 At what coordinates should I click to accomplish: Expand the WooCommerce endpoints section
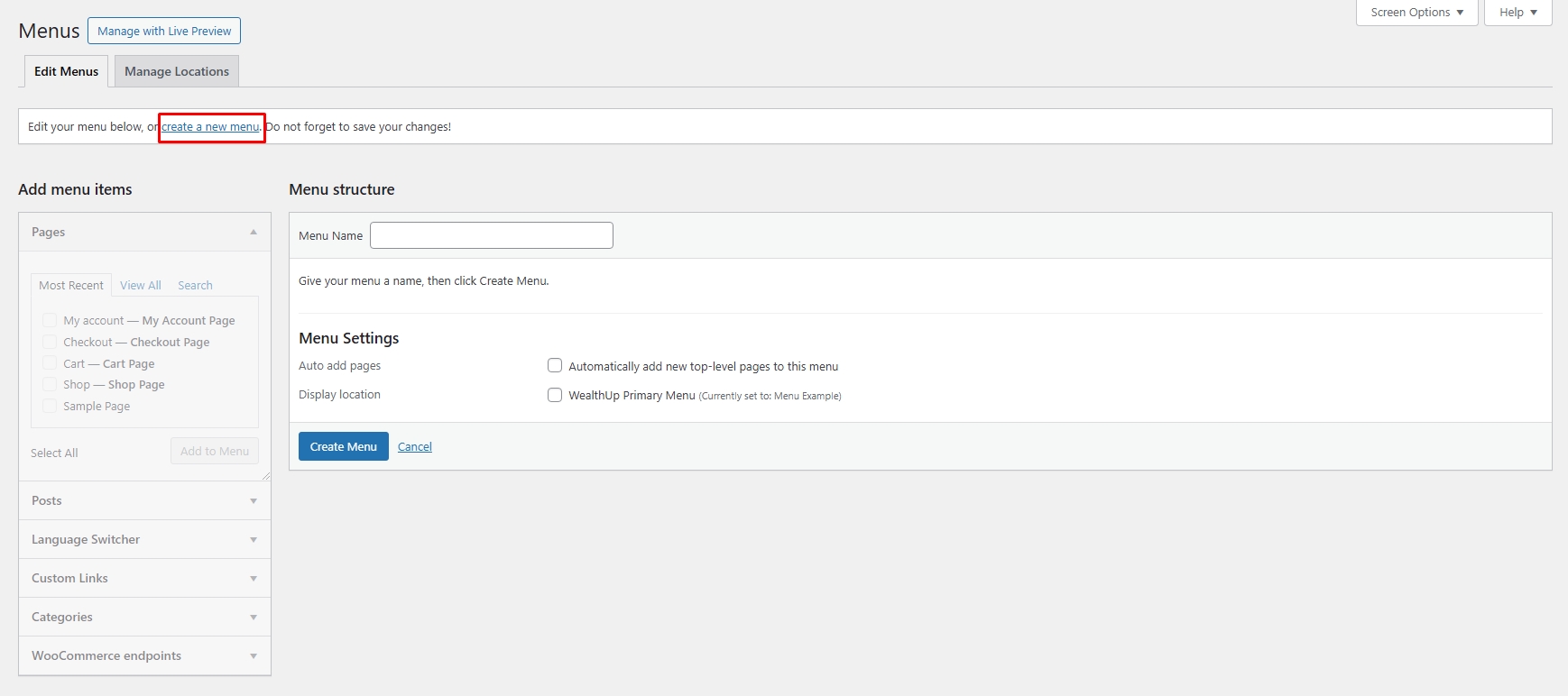(254, 656)
